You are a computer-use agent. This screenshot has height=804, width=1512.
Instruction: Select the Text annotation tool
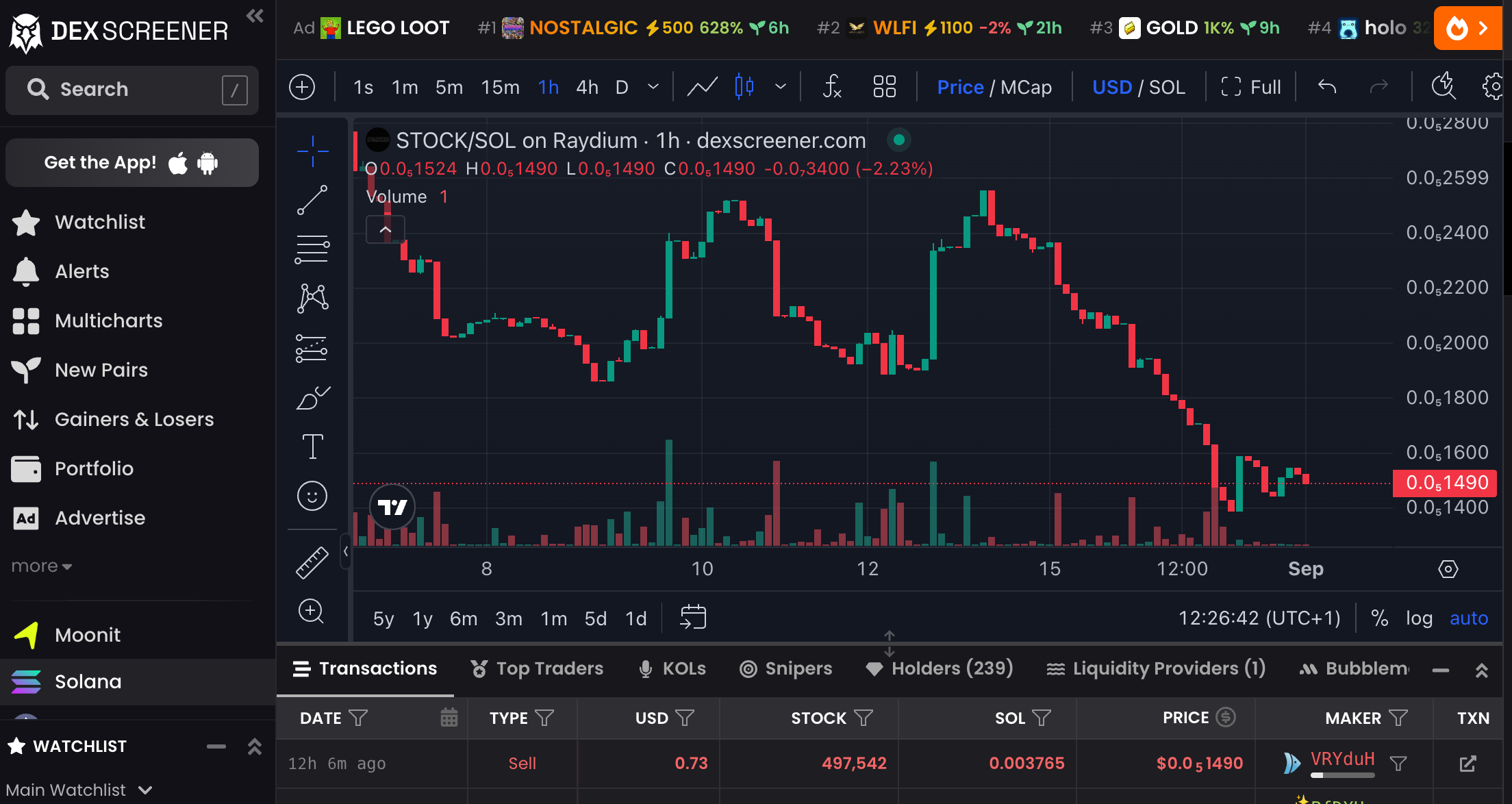[x=312, y=446]
